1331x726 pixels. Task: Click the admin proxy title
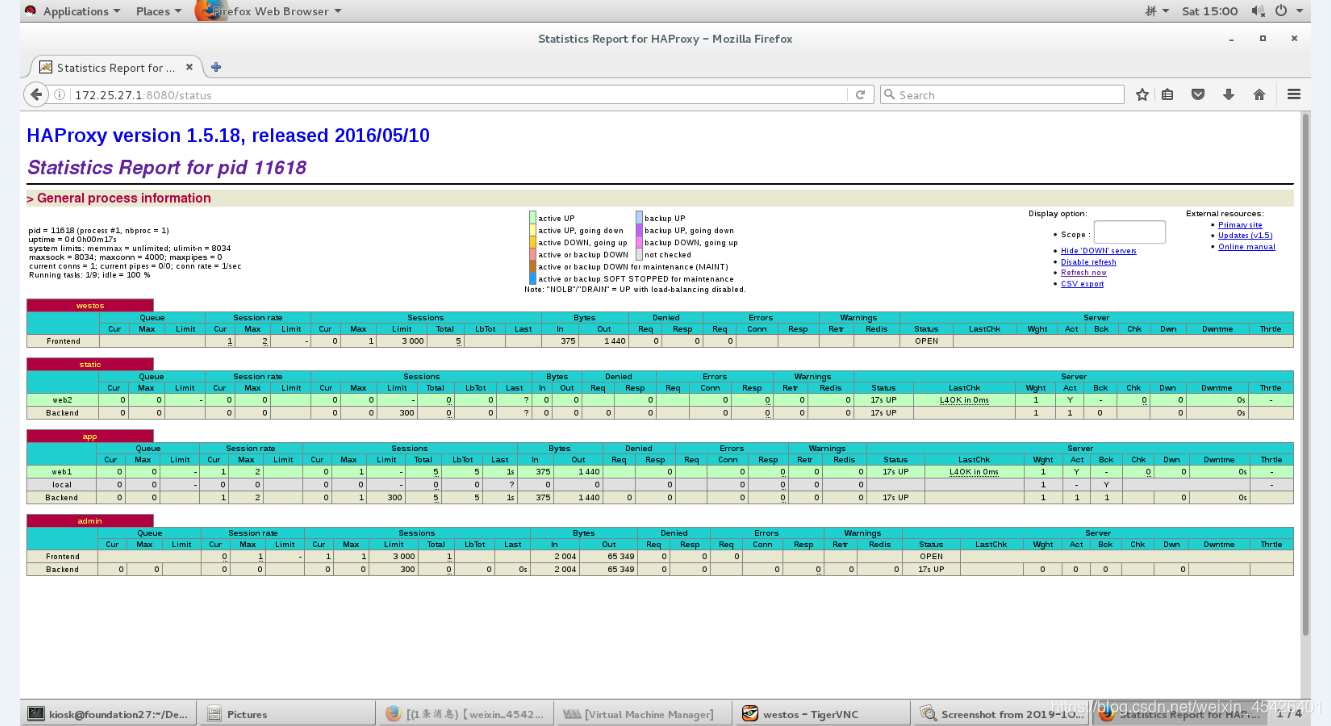90,521
